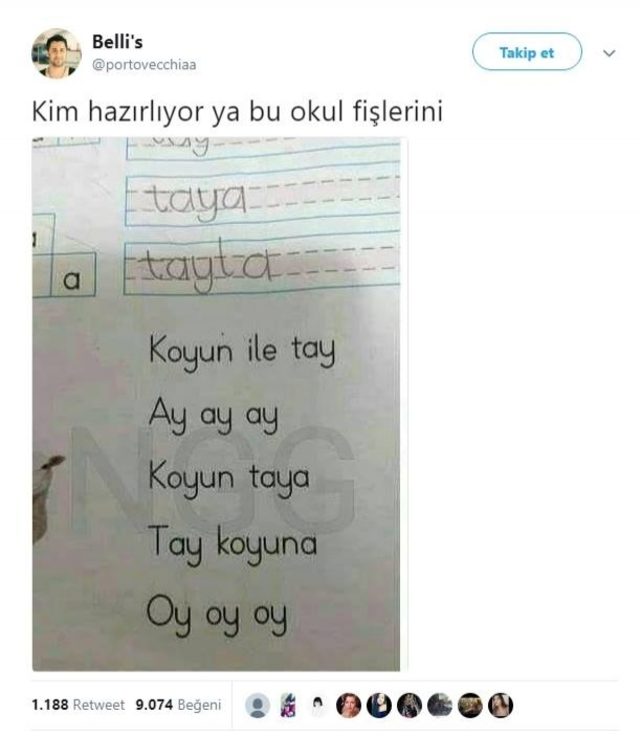Click the handwritten 'tayta' line in photo

[209, 266]
